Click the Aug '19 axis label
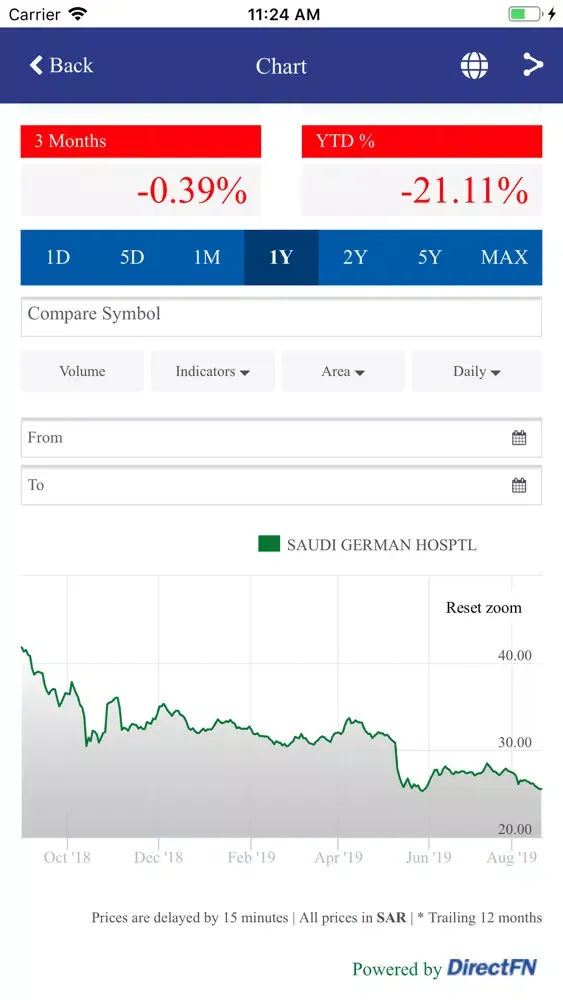The image size is (563, 1000). pos(511,858)
